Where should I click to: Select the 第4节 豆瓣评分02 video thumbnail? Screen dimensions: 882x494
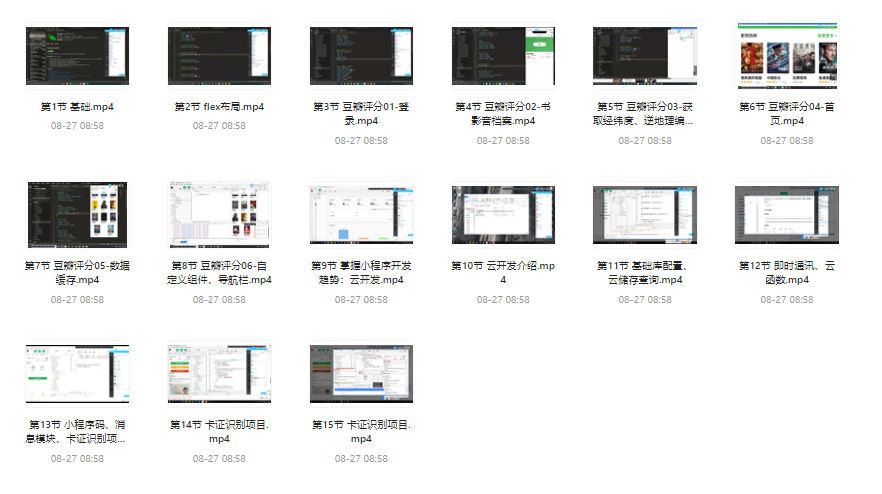[x=503, y=56]
